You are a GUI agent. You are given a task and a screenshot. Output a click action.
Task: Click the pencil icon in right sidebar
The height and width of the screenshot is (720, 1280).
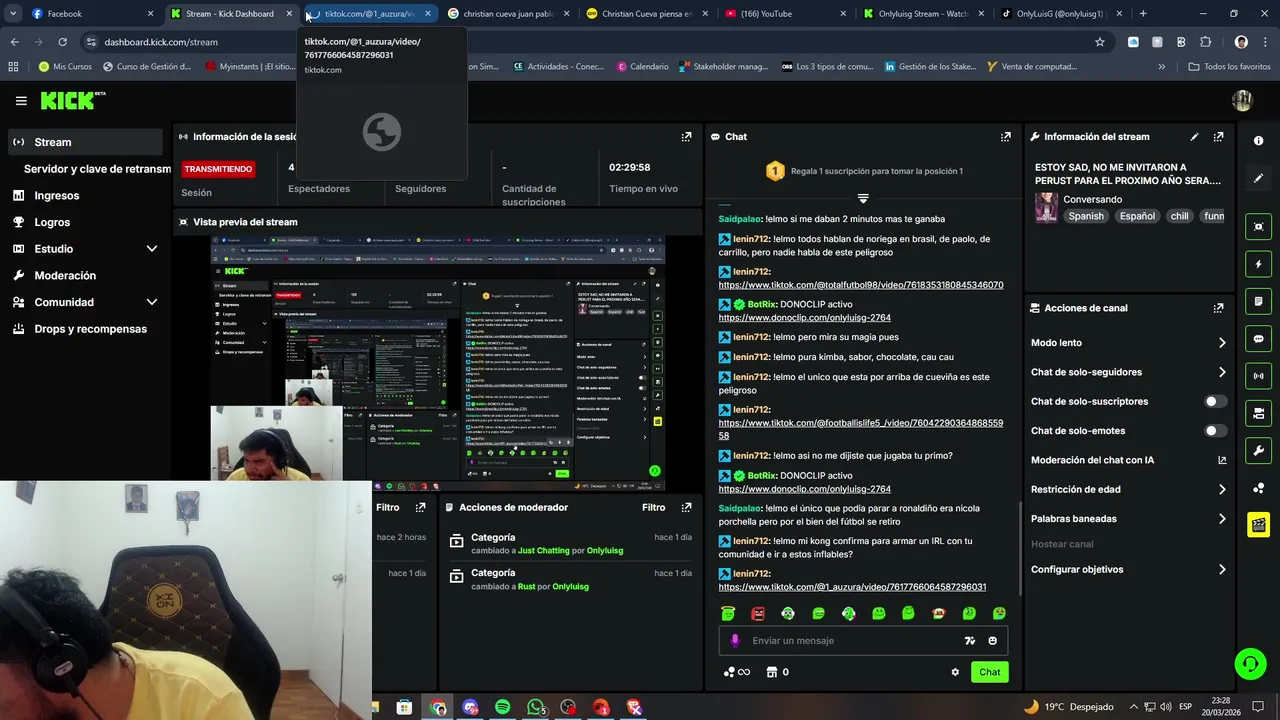[1258, 178]
